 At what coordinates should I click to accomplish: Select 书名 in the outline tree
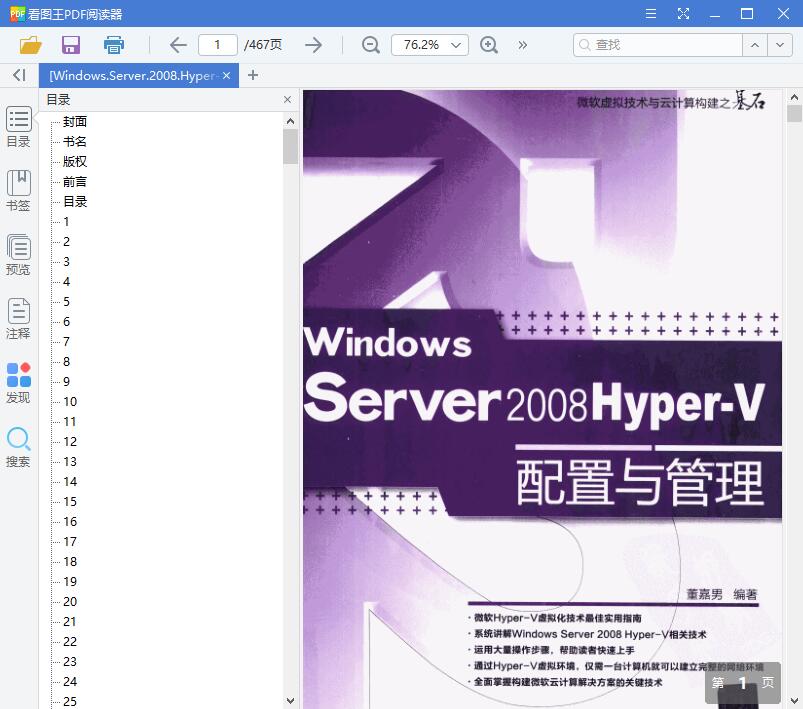(75, 141)
